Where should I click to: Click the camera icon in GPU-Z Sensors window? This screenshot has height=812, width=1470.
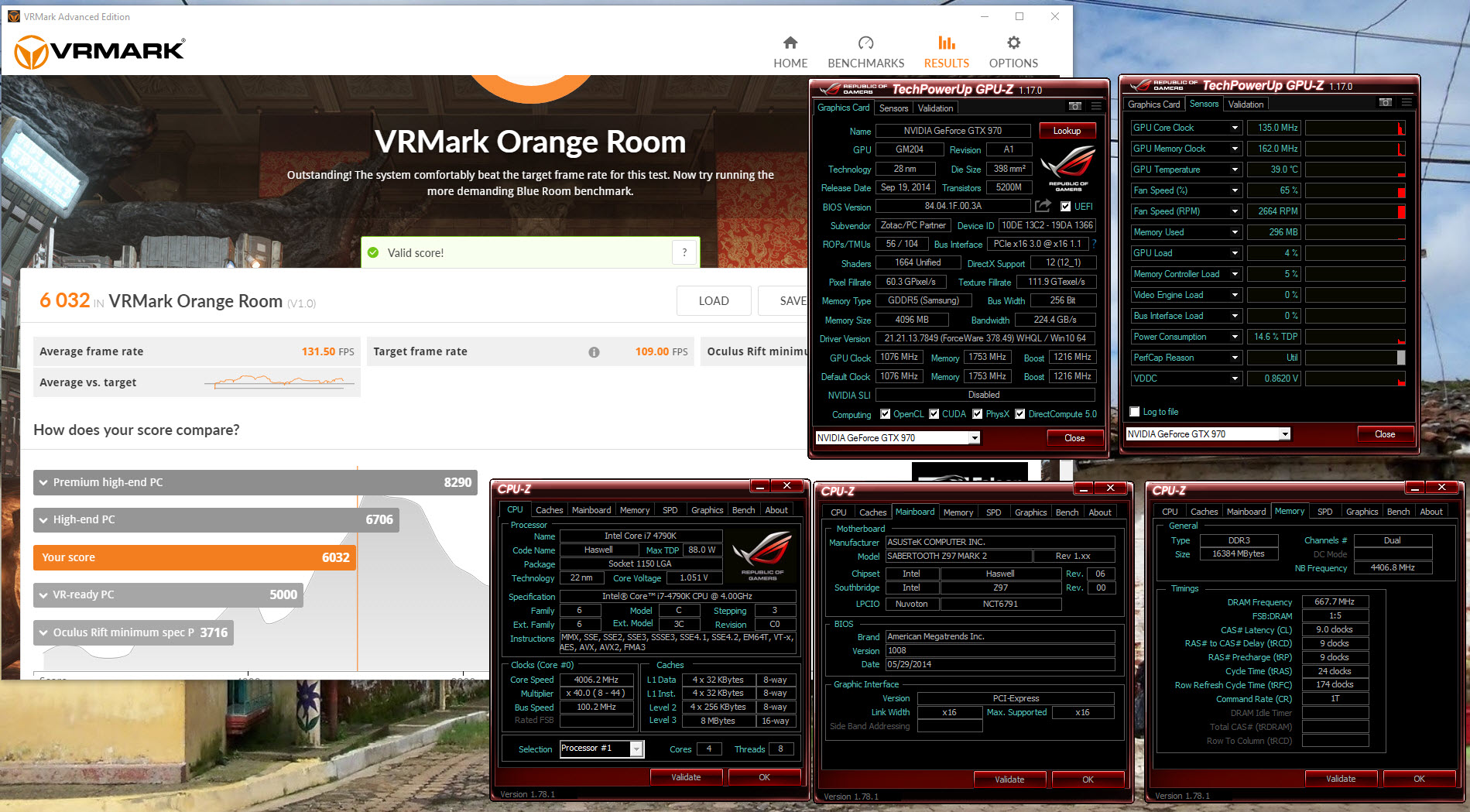(1386, 103)
